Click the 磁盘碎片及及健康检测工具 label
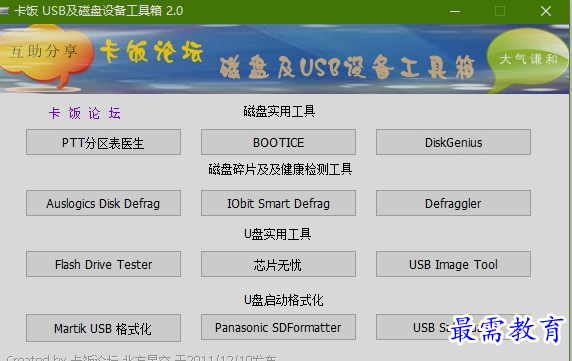572x361 pixels. [x=280, y=169]
